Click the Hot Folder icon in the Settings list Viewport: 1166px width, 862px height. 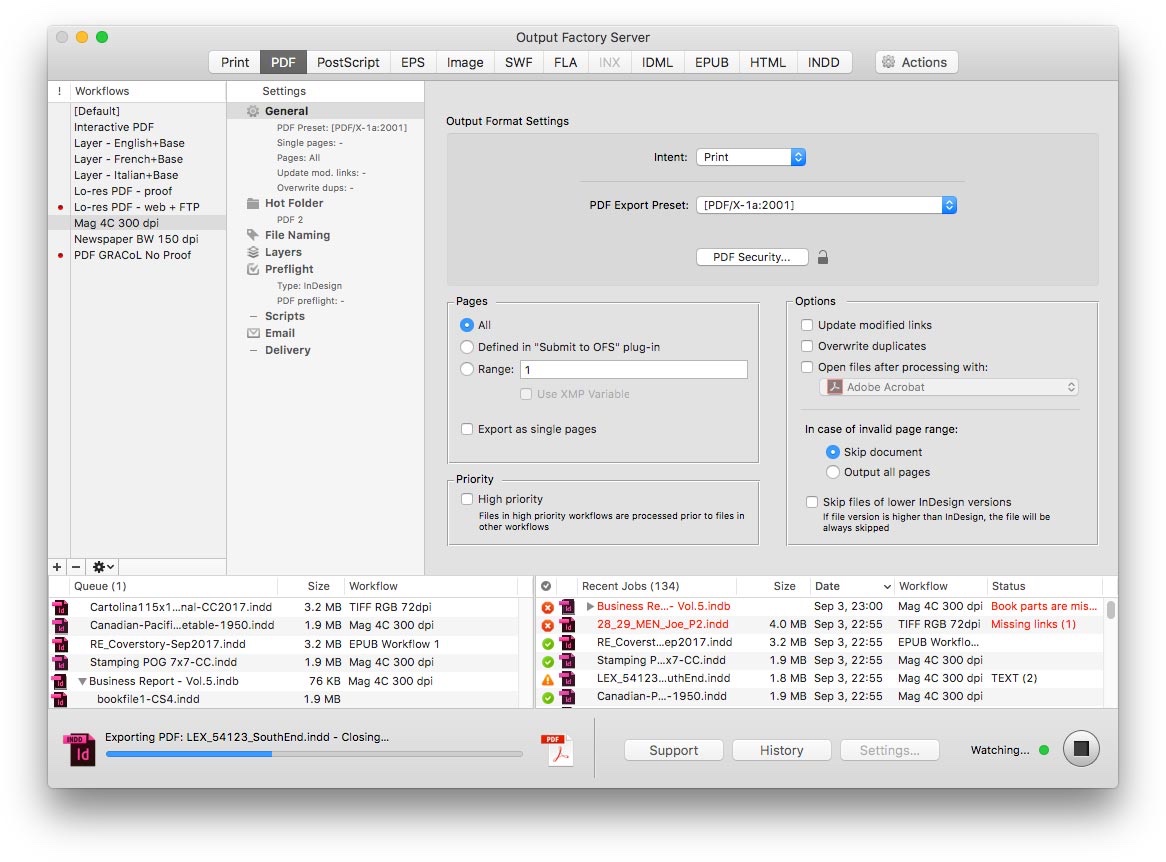point(253,203)
